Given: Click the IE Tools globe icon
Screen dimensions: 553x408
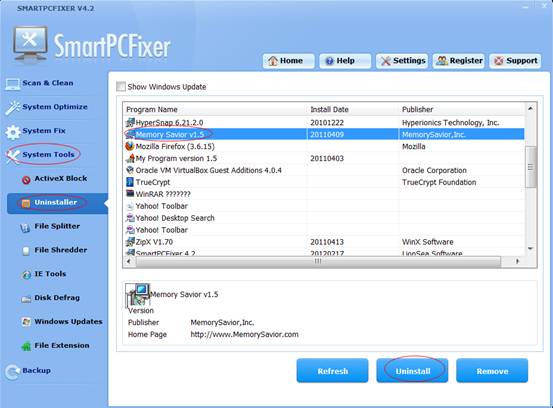Looking at the screenshot, I should [x=26, y=275].
